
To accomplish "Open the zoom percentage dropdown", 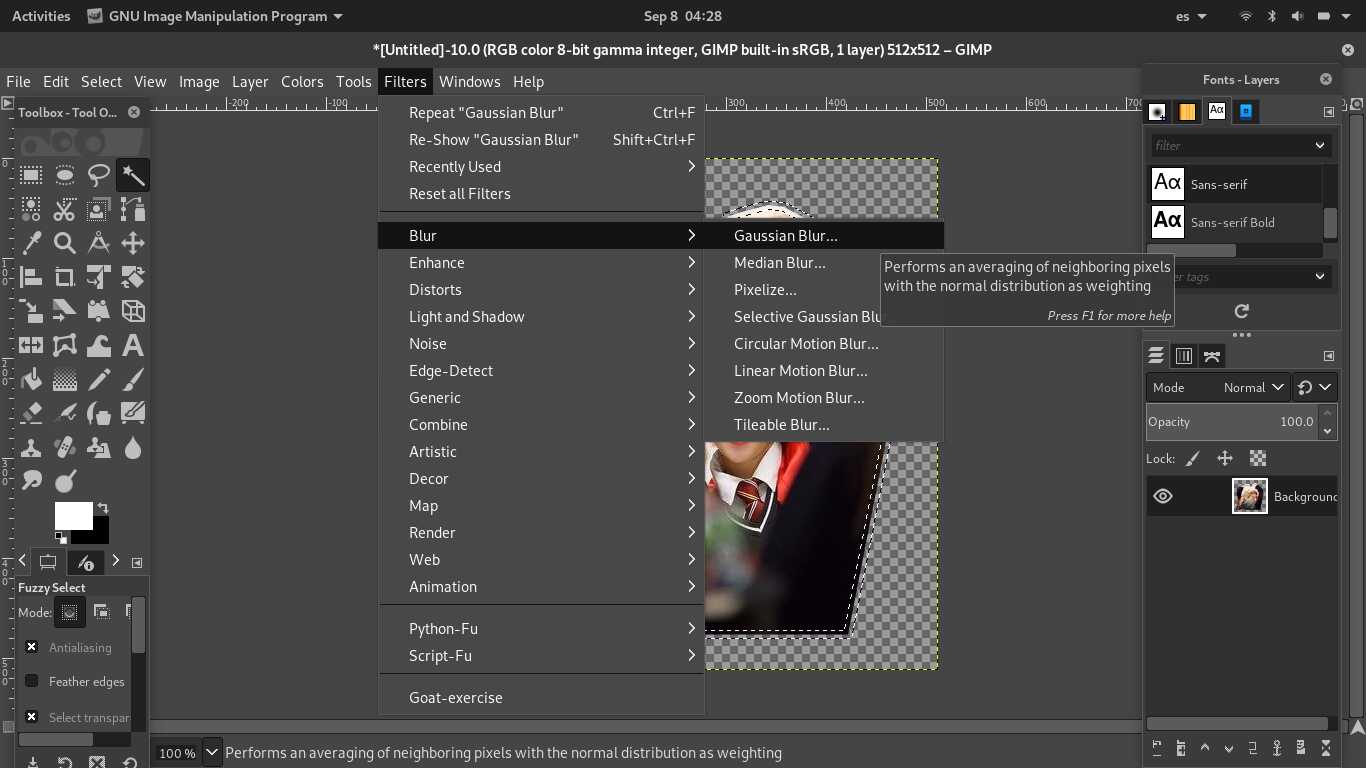I will (211, 752).
